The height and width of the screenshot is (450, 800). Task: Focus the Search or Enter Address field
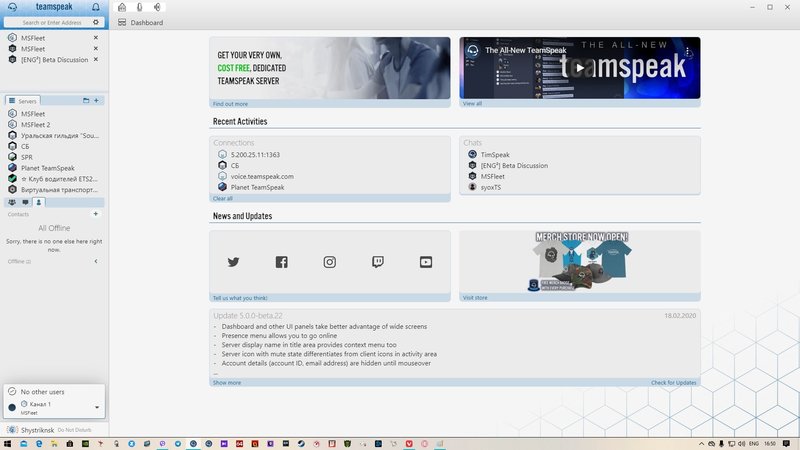point(52,22)
